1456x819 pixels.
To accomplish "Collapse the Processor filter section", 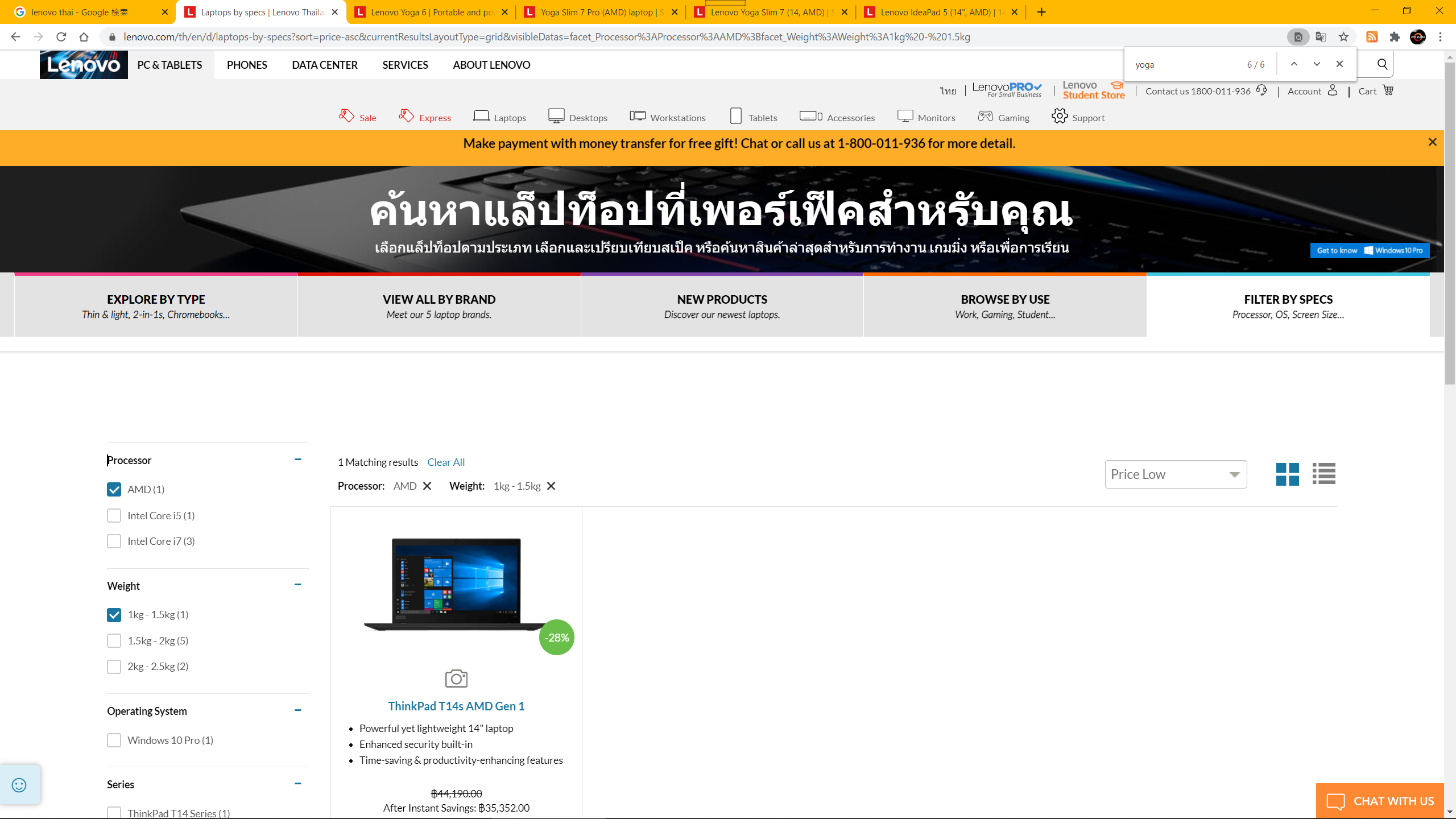I will [297, 460].
